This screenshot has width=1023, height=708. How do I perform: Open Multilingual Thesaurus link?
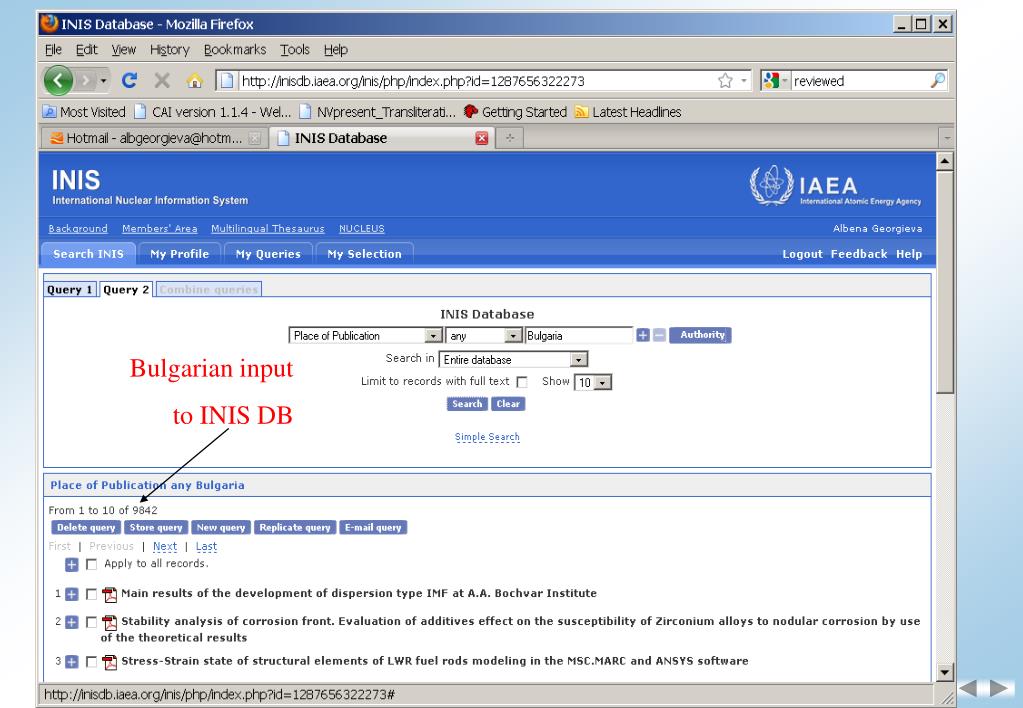click(x=267, y=228)
